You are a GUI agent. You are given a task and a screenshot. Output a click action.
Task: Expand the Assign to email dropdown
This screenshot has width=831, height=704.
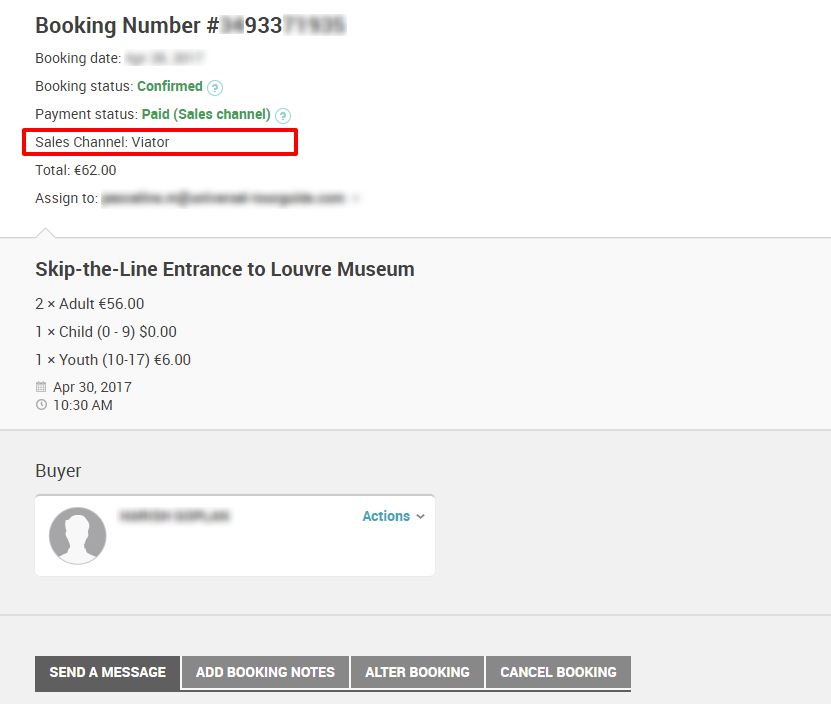click(356, 199)
